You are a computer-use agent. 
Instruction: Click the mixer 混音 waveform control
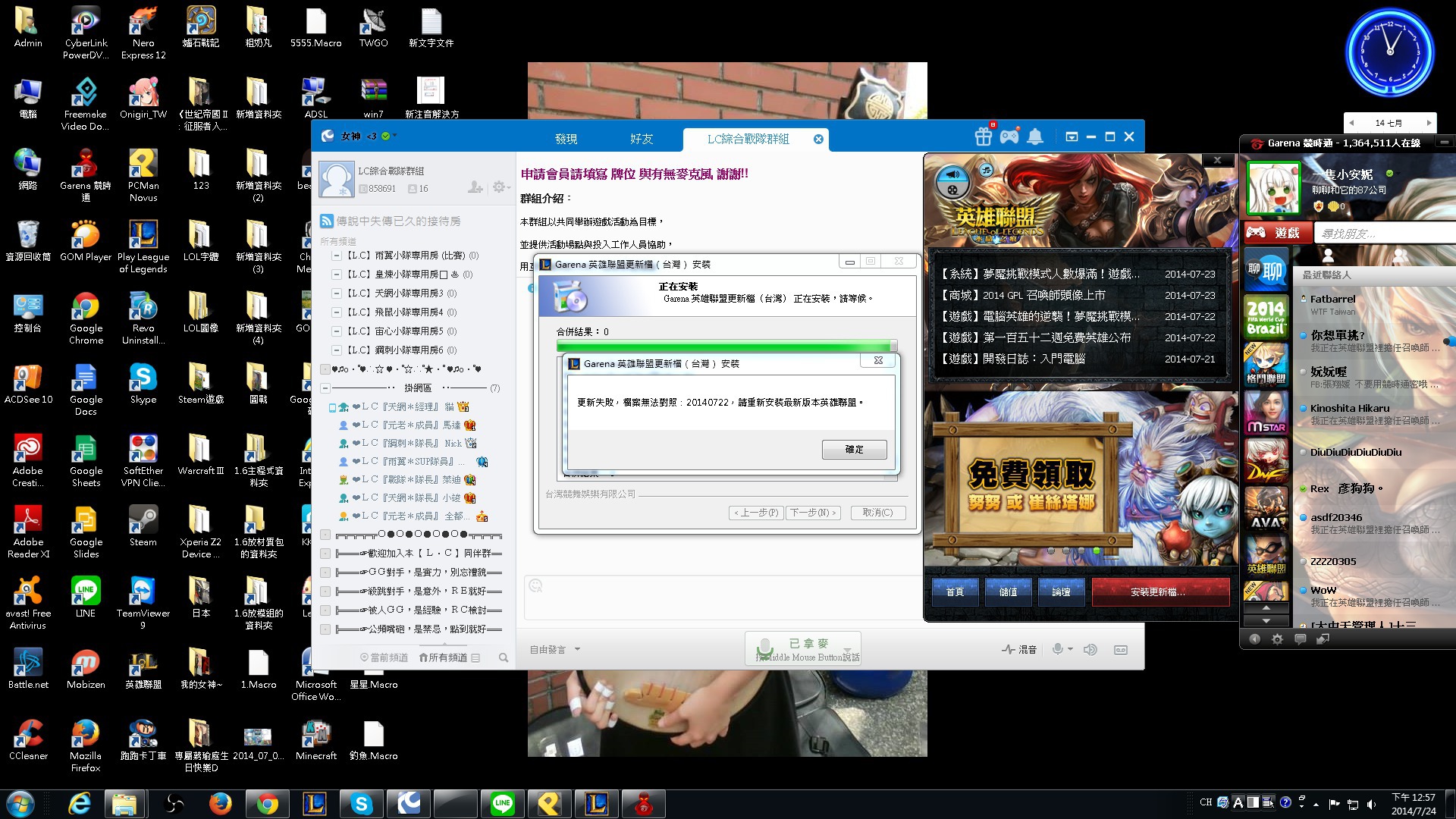pos(1018,649)
